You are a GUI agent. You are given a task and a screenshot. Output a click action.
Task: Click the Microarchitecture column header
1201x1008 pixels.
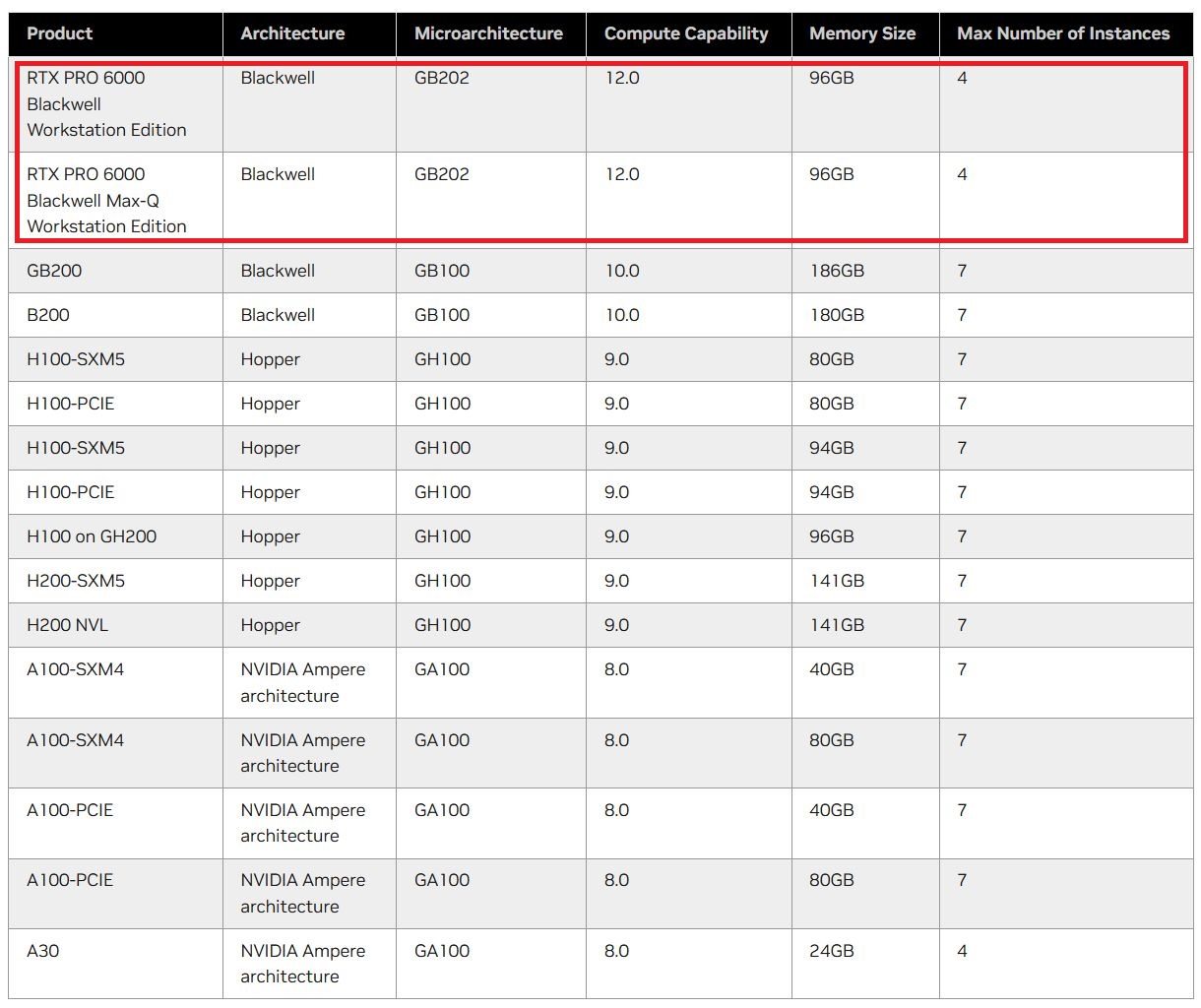(491, 33)
